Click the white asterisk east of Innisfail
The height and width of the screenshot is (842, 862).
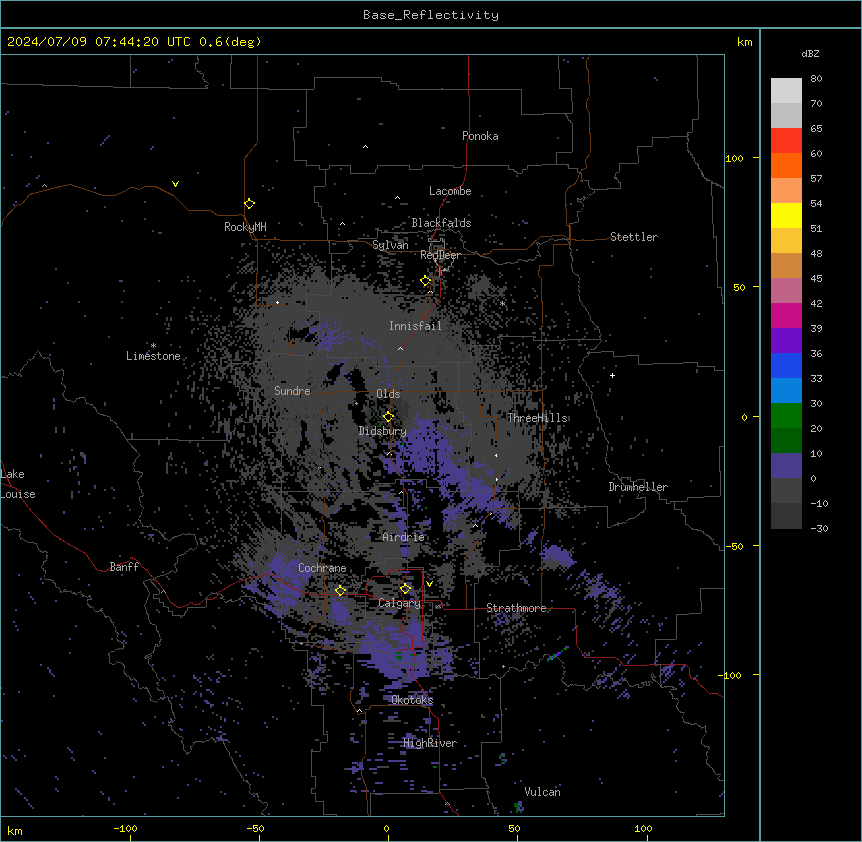[x=502, y=303]
